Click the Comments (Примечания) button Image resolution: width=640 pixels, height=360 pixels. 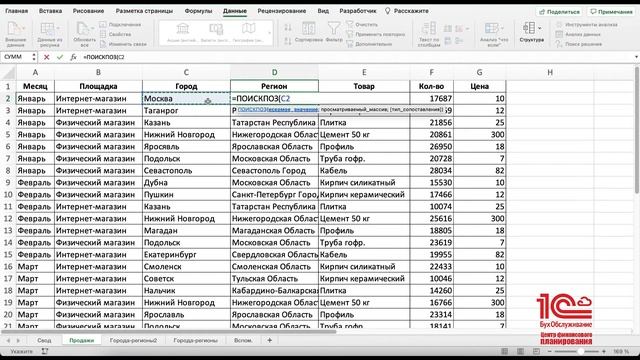[x=611, y=12]
